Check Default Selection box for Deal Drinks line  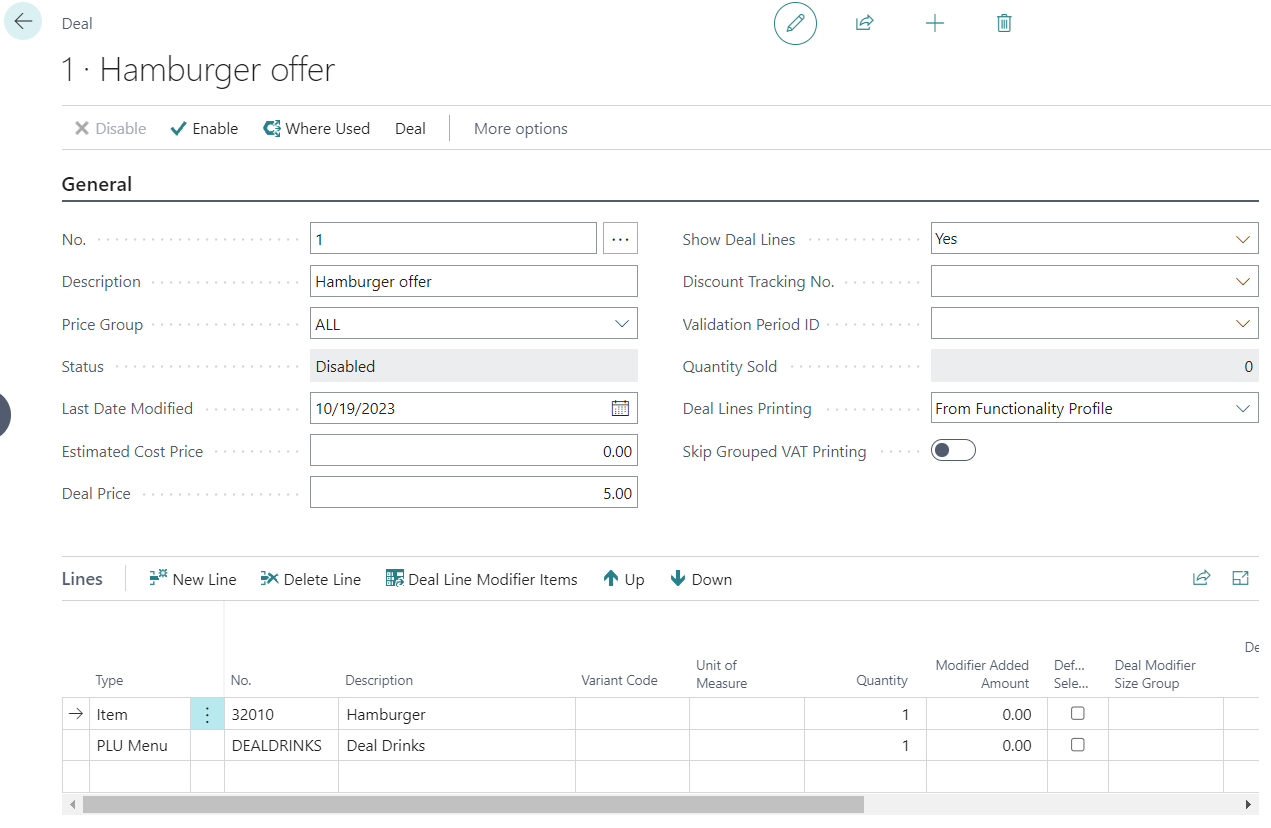pos(1077,745)
